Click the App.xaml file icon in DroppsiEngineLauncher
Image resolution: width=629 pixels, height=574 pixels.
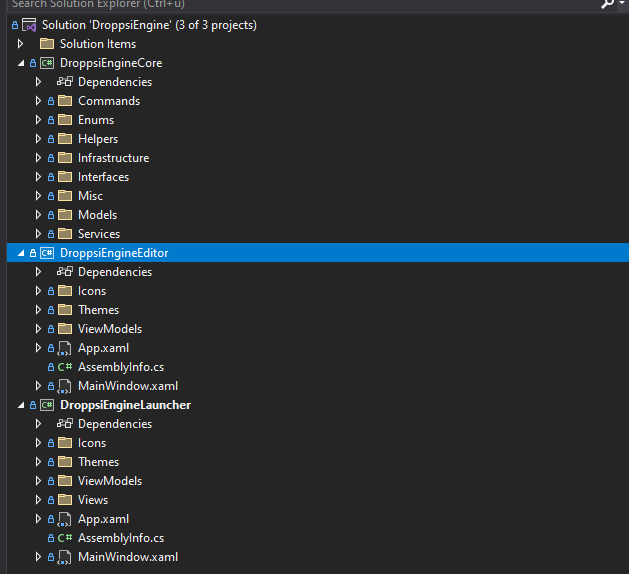pyautogui.click(x=64, y=519)
